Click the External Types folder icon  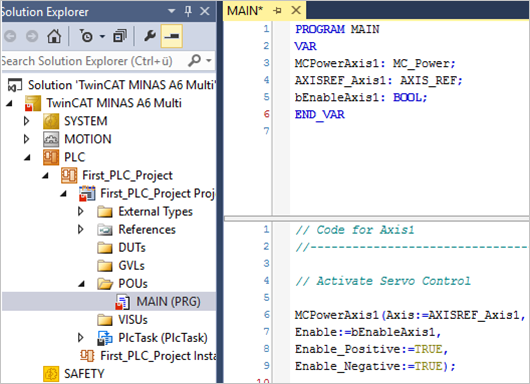(105, 212)
